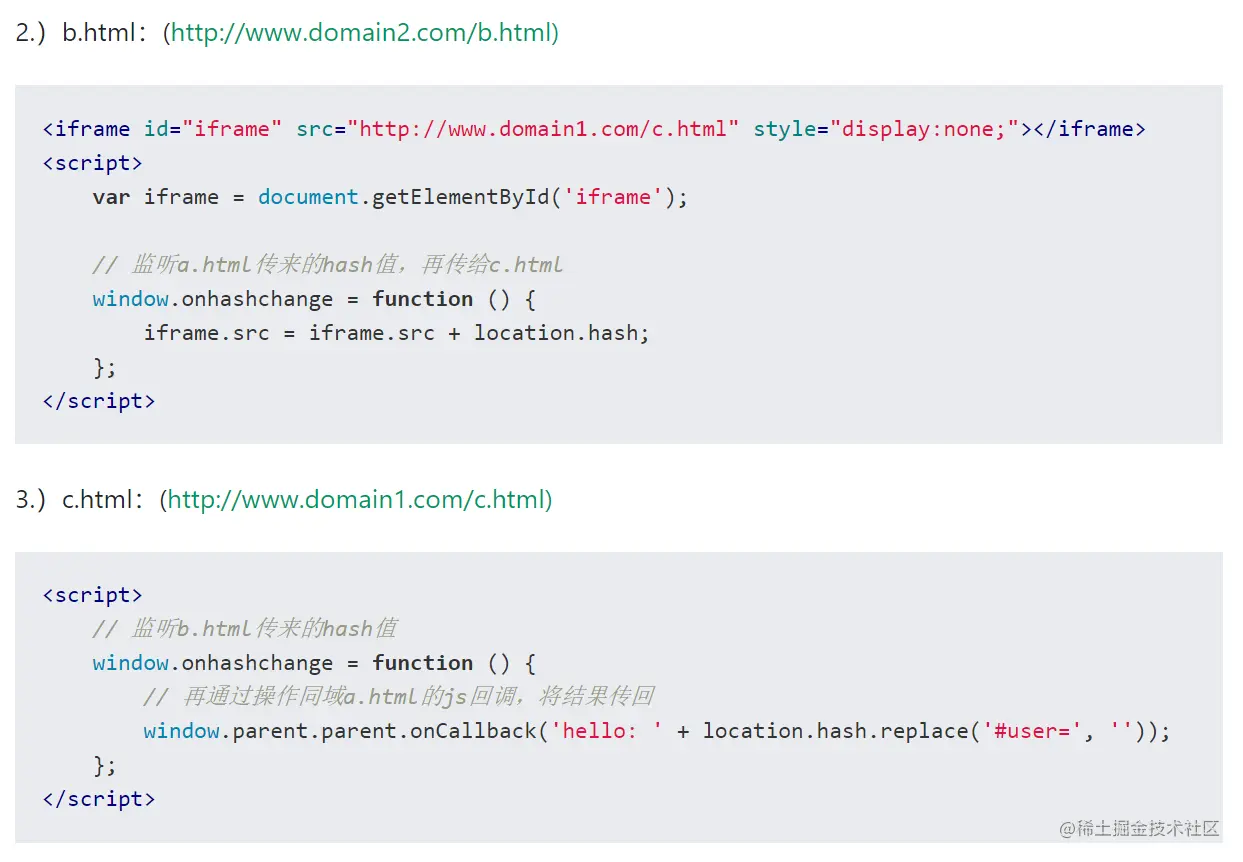The height and width of the screenshot is (862, 1243).
Task: Click the iframe tag line with src attribute
Action: point(594,129)
